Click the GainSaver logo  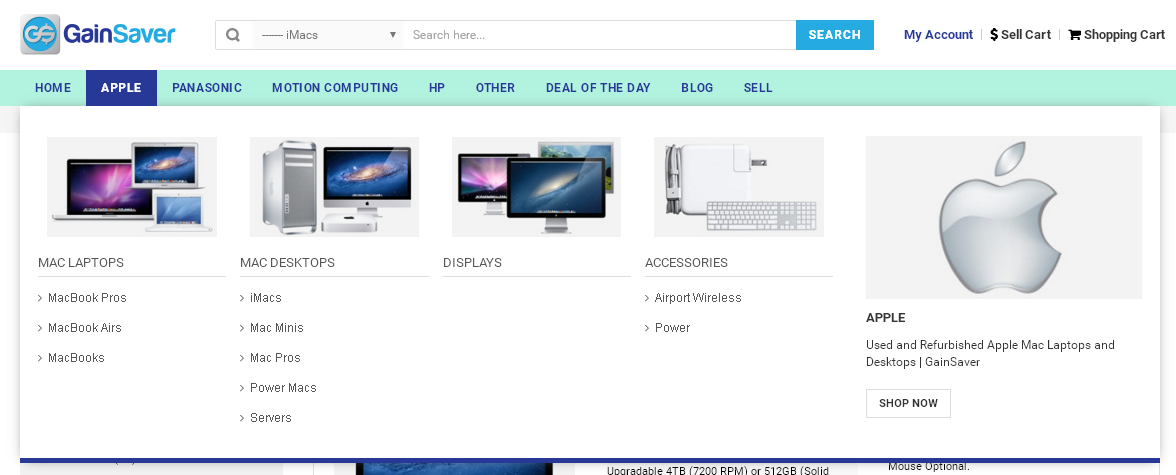tap(98, 35)
